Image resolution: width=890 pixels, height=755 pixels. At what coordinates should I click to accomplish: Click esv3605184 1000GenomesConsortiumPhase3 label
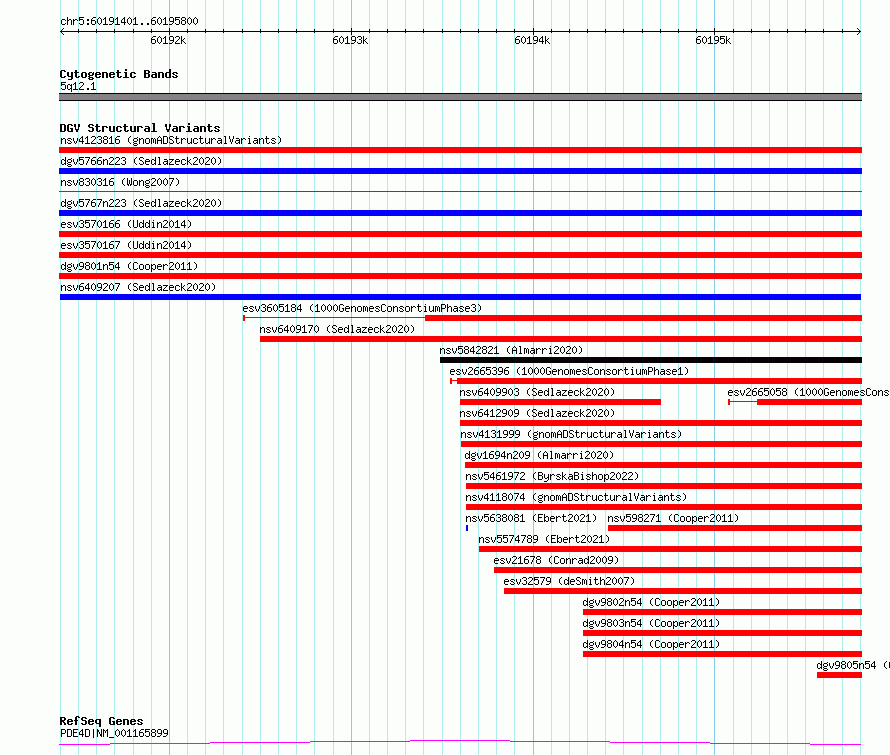point(362,308)
